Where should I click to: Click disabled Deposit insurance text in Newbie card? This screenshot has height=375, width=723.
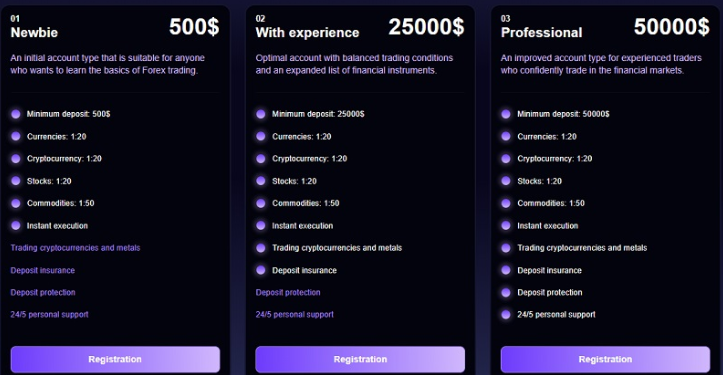42,270
